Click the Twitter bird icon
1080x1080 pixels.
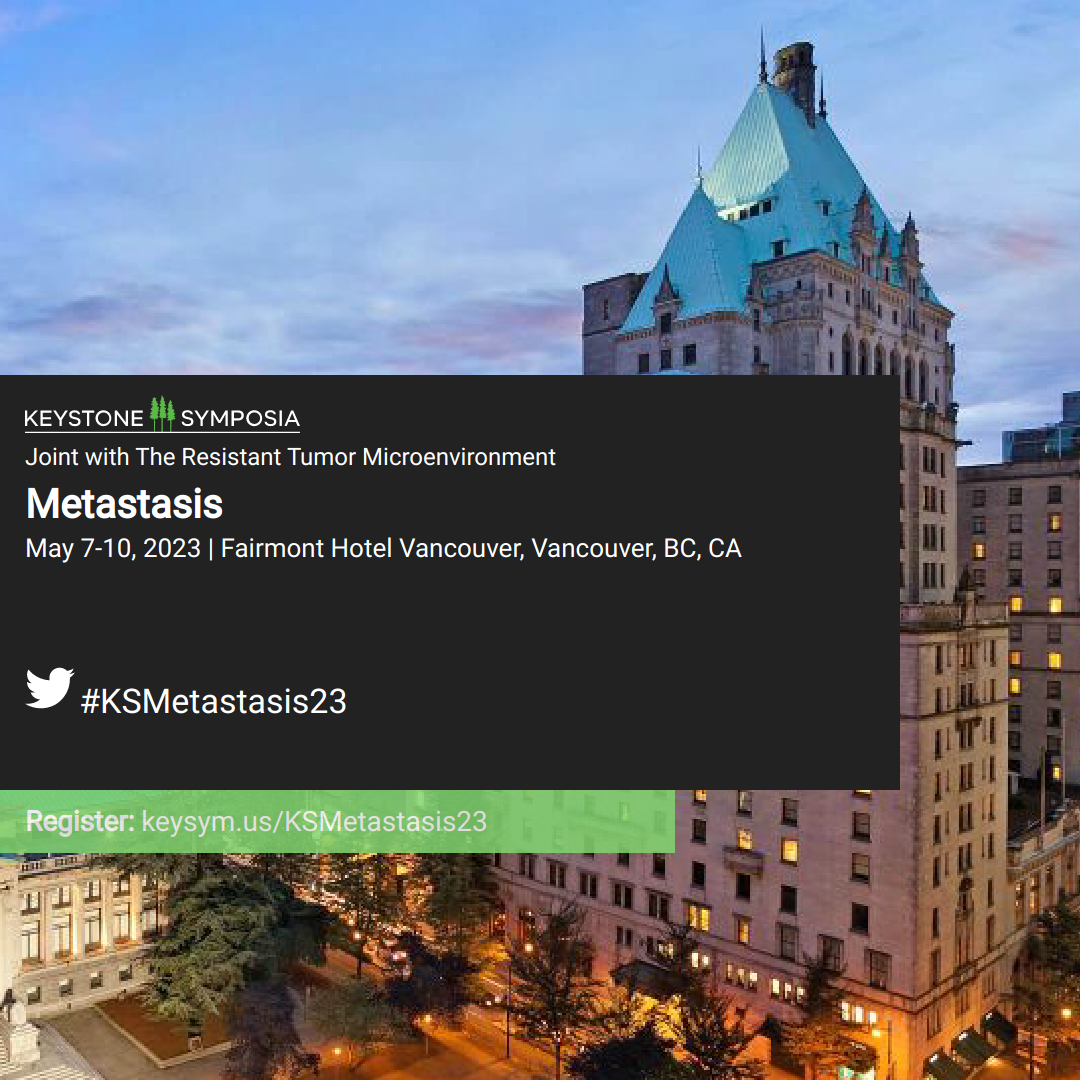(50, 687)
